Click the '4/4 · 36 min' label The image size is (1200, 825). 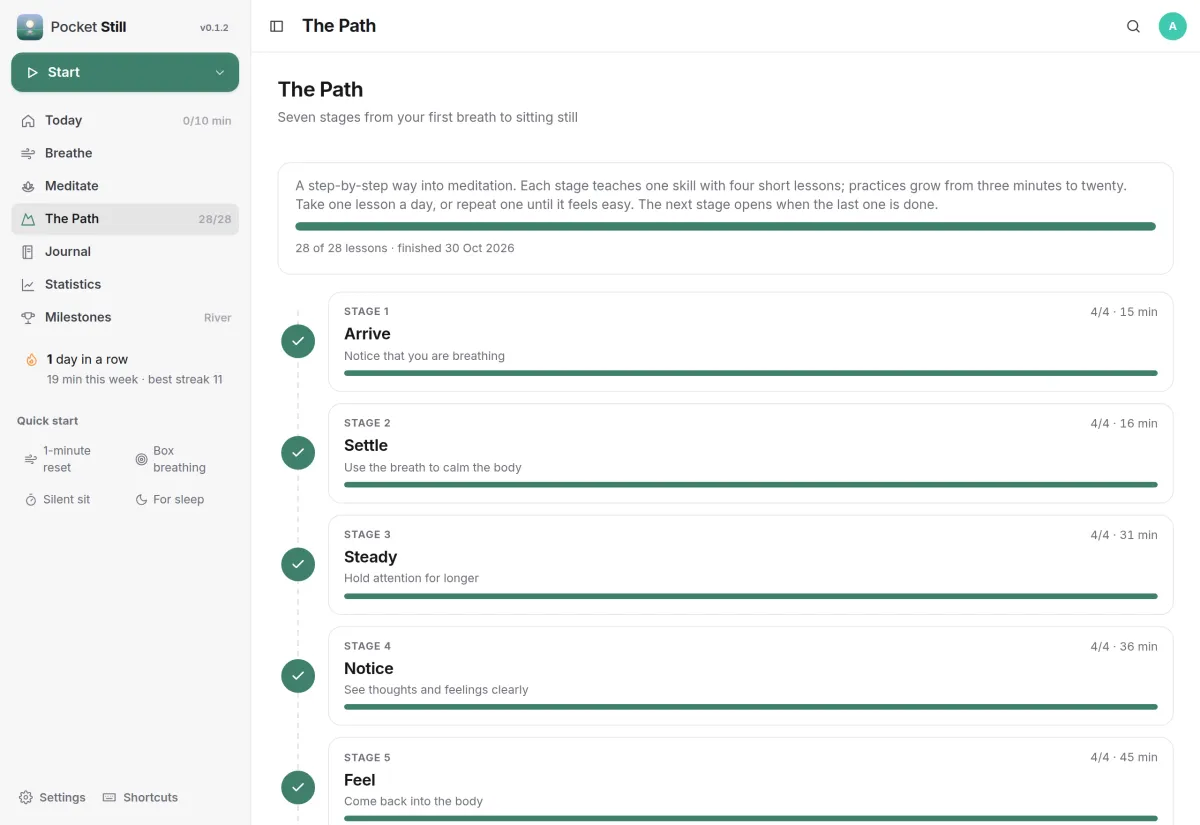[x=1124, y=646]
